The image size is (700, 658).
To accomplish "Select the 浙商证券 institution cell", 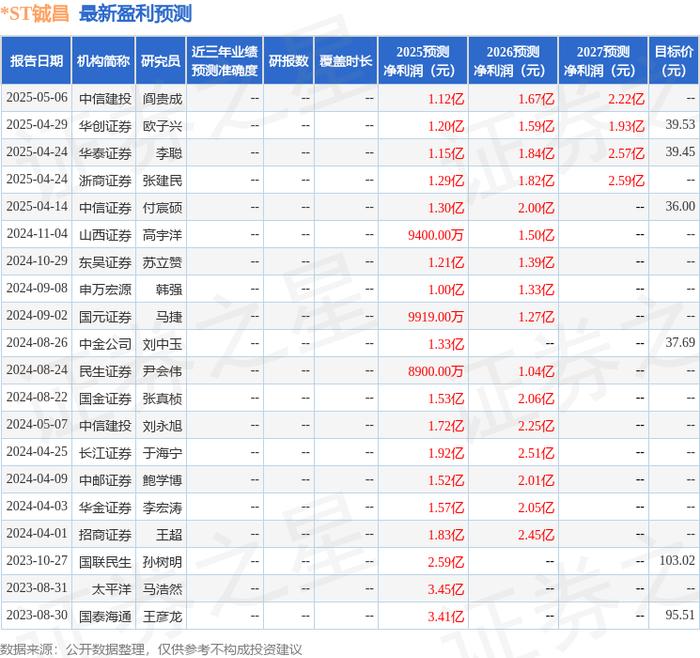I will point(105,180).
